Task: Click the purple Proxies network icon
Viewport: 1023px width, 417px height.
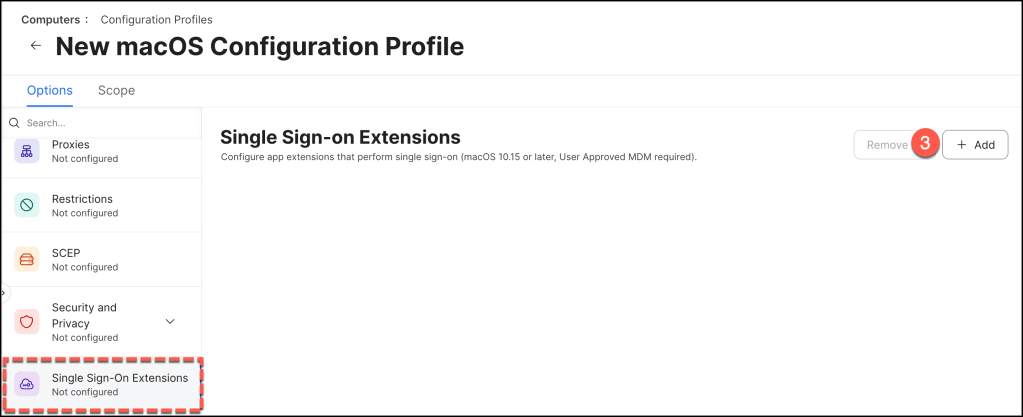Action: pos(27,151)
